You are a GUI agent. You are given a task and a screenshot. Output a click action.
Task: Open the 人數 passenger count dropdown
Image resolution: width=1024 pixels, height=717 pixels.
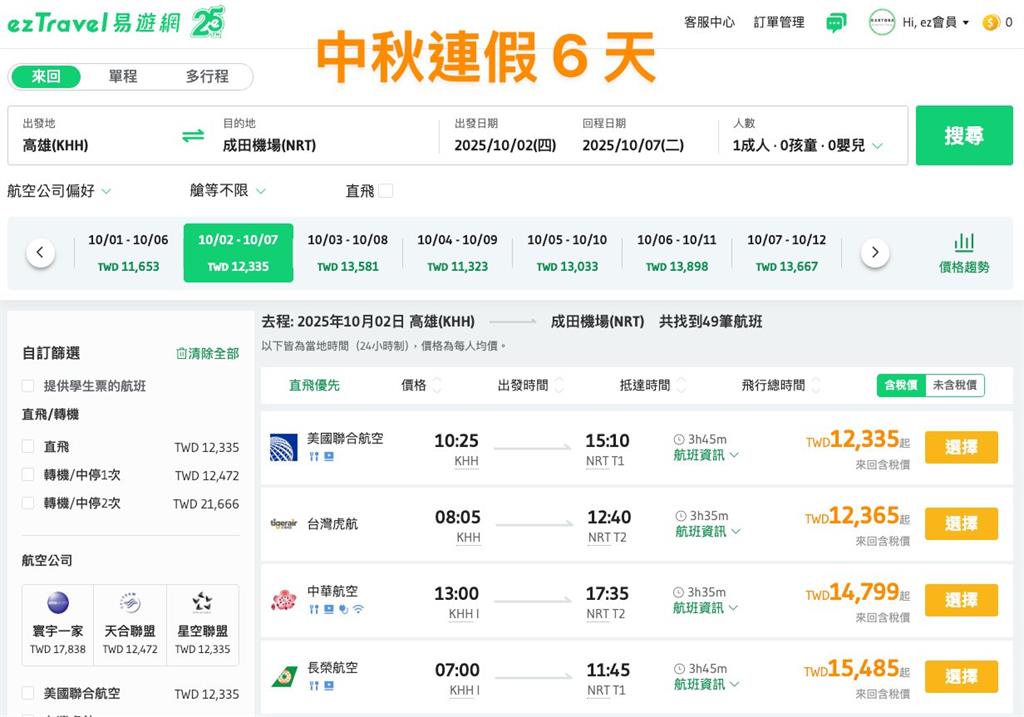[x=808, y=145]
